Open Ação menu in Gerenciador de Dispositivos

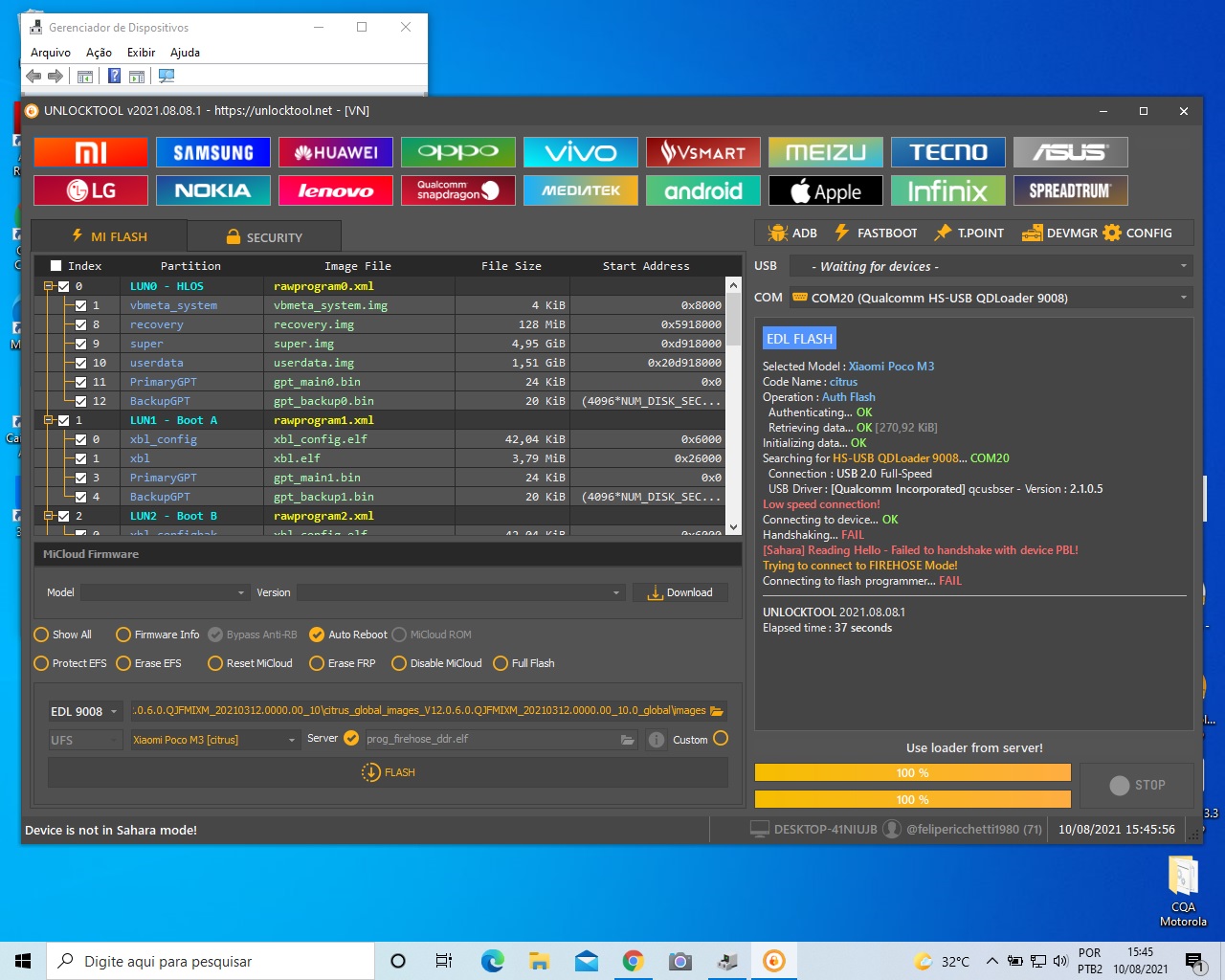coord(99,53)
